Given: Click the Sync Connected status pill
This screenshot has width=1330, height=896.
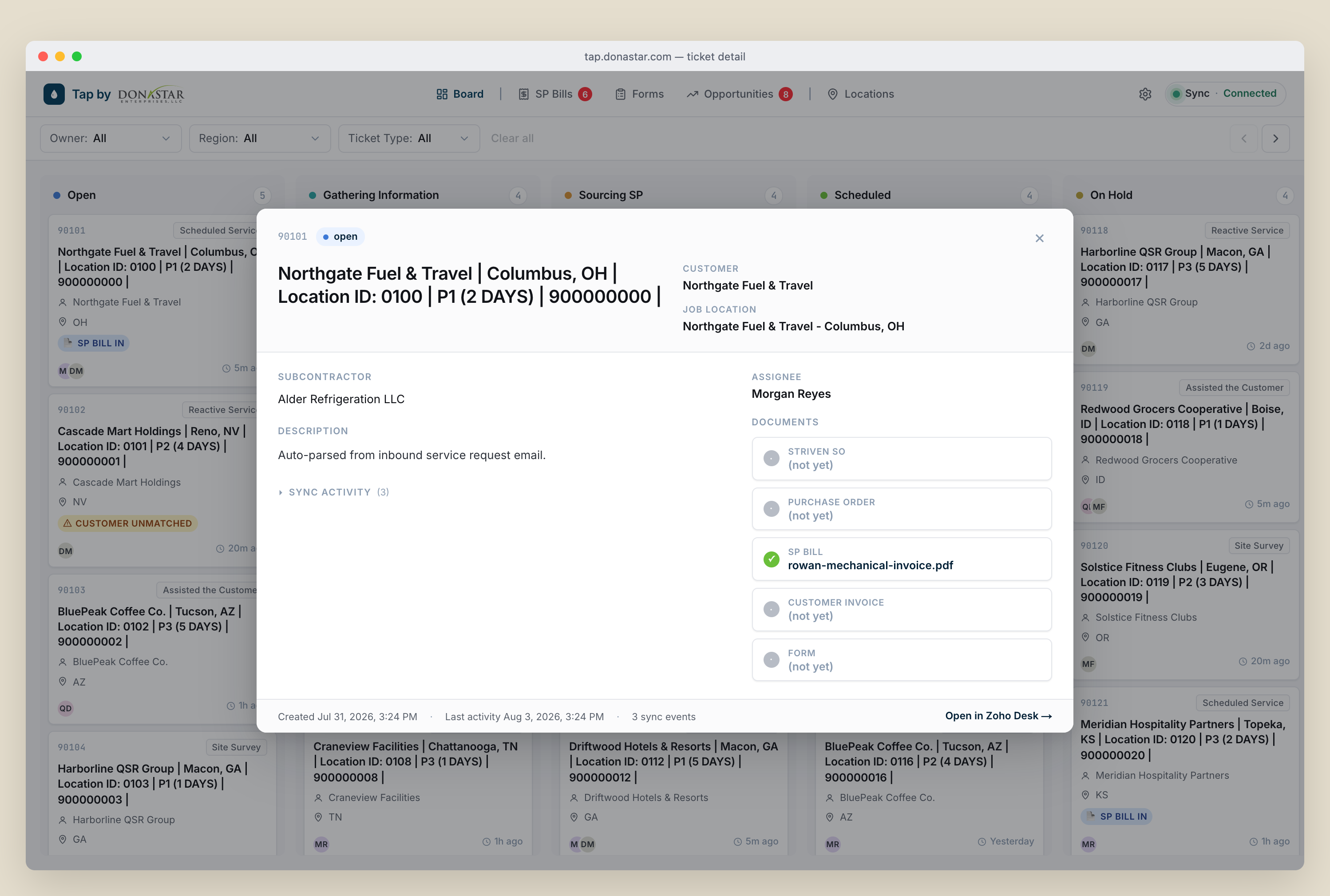Looking at the screenshot, I should point(1225,94).
